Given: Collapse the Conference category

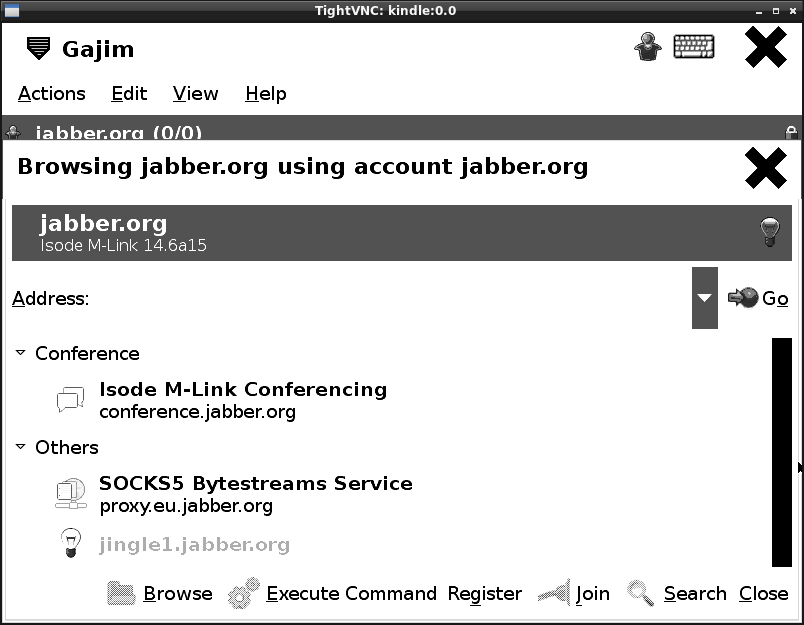Looking at the screenshot, I should (21, 353).
